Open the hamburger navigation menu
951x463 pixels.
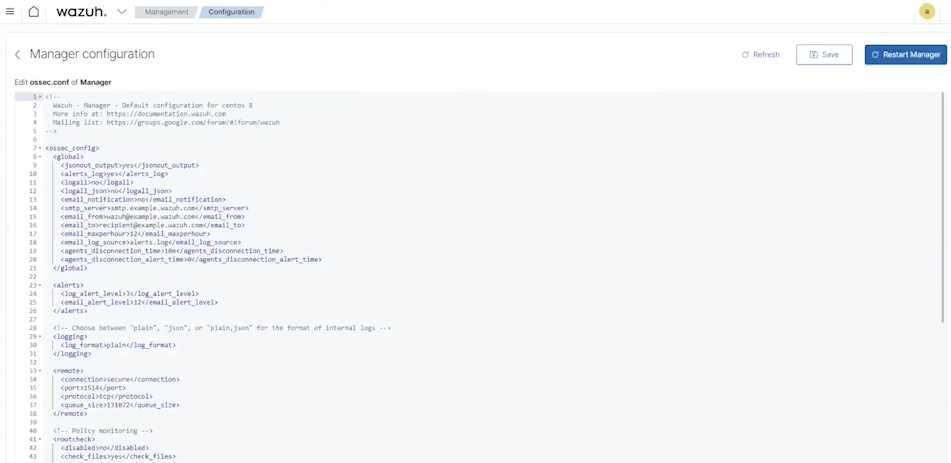tap(10, 12)
